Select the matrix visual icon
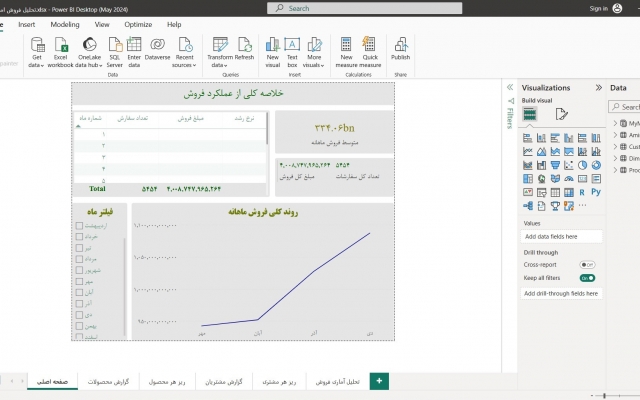The width and height of the screenshot is (640, 400). pos(569,192)
